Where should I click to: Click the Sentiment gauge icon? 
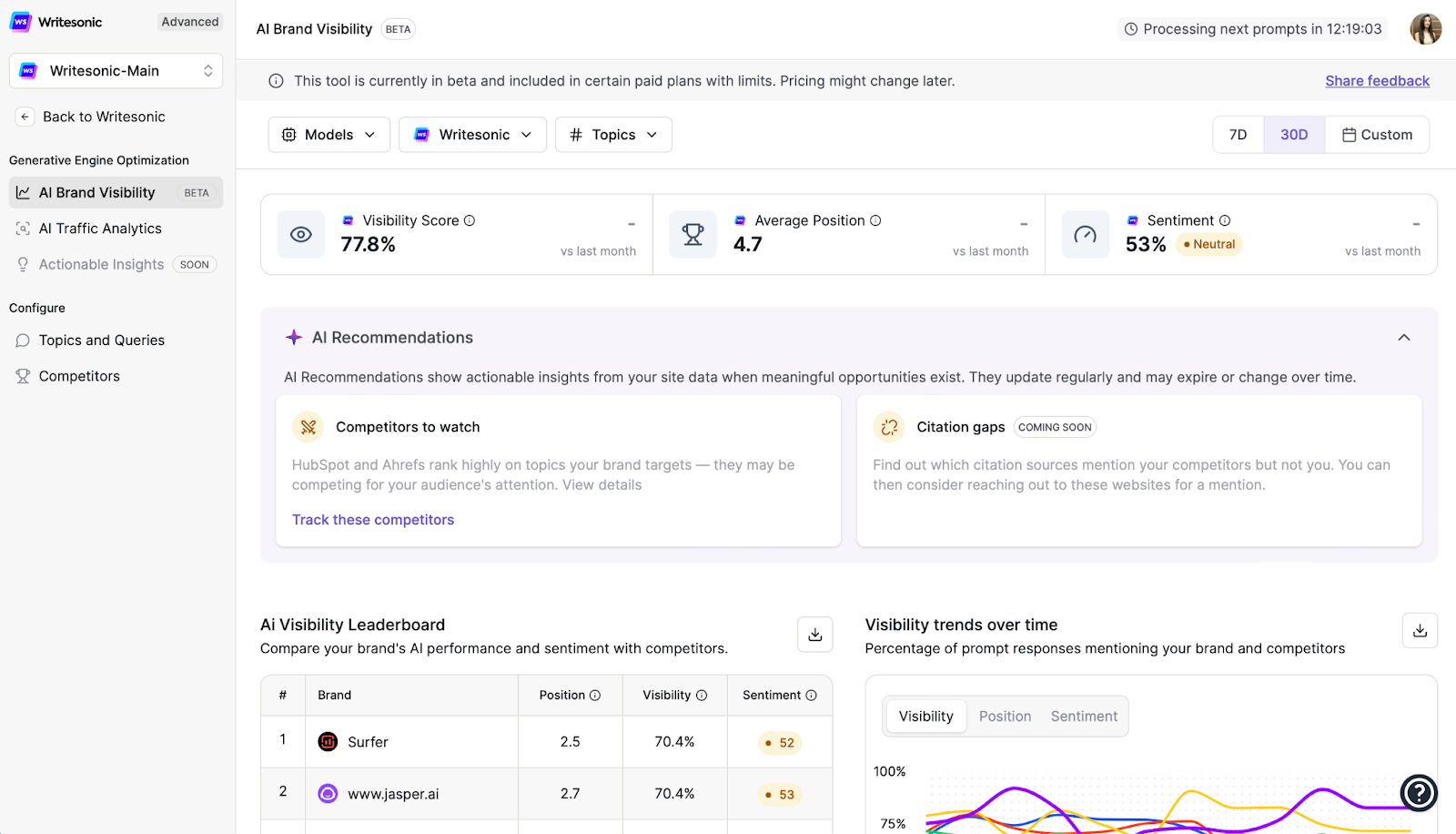coord(1086,235)
